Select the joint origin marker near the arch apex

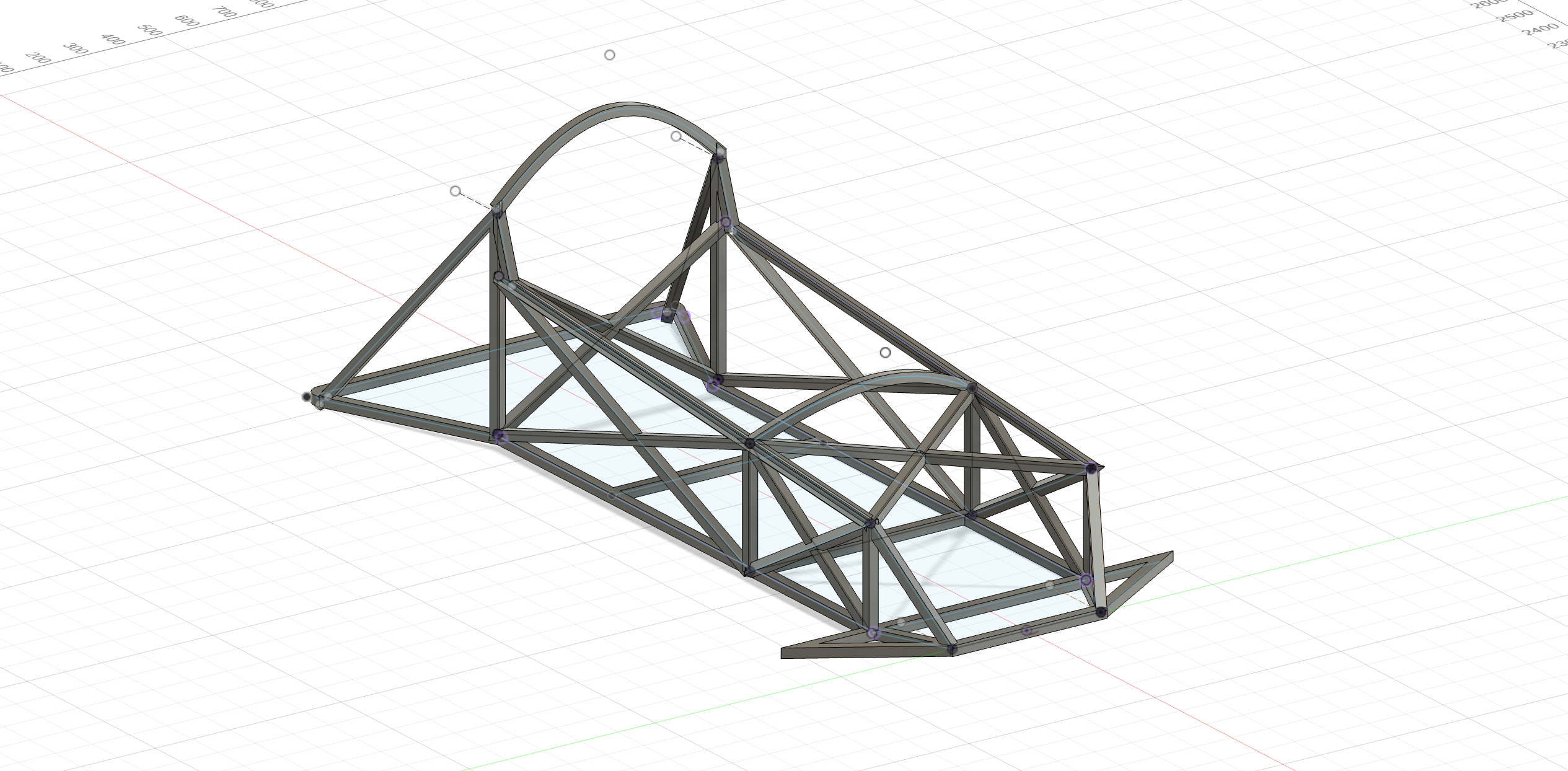pos(675,136)
